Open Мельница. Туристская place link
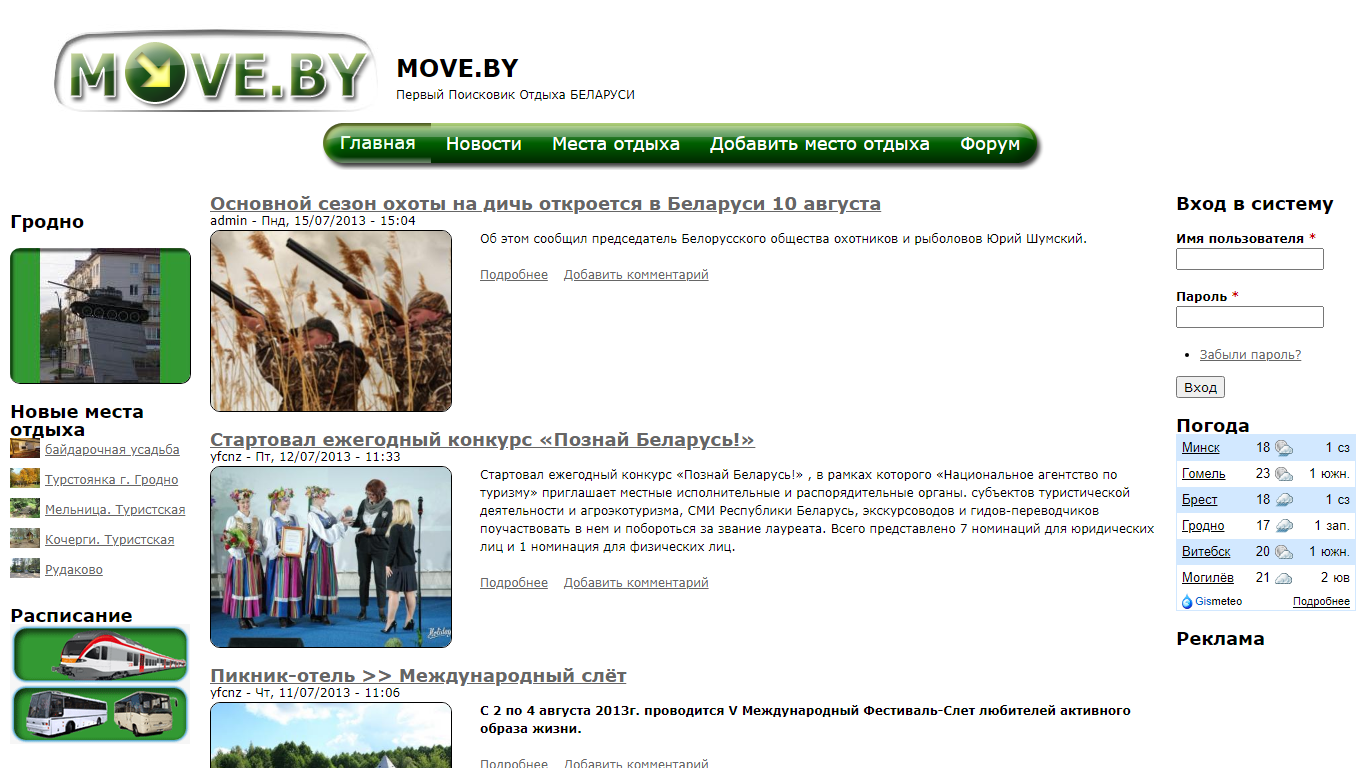 (115, 510)
